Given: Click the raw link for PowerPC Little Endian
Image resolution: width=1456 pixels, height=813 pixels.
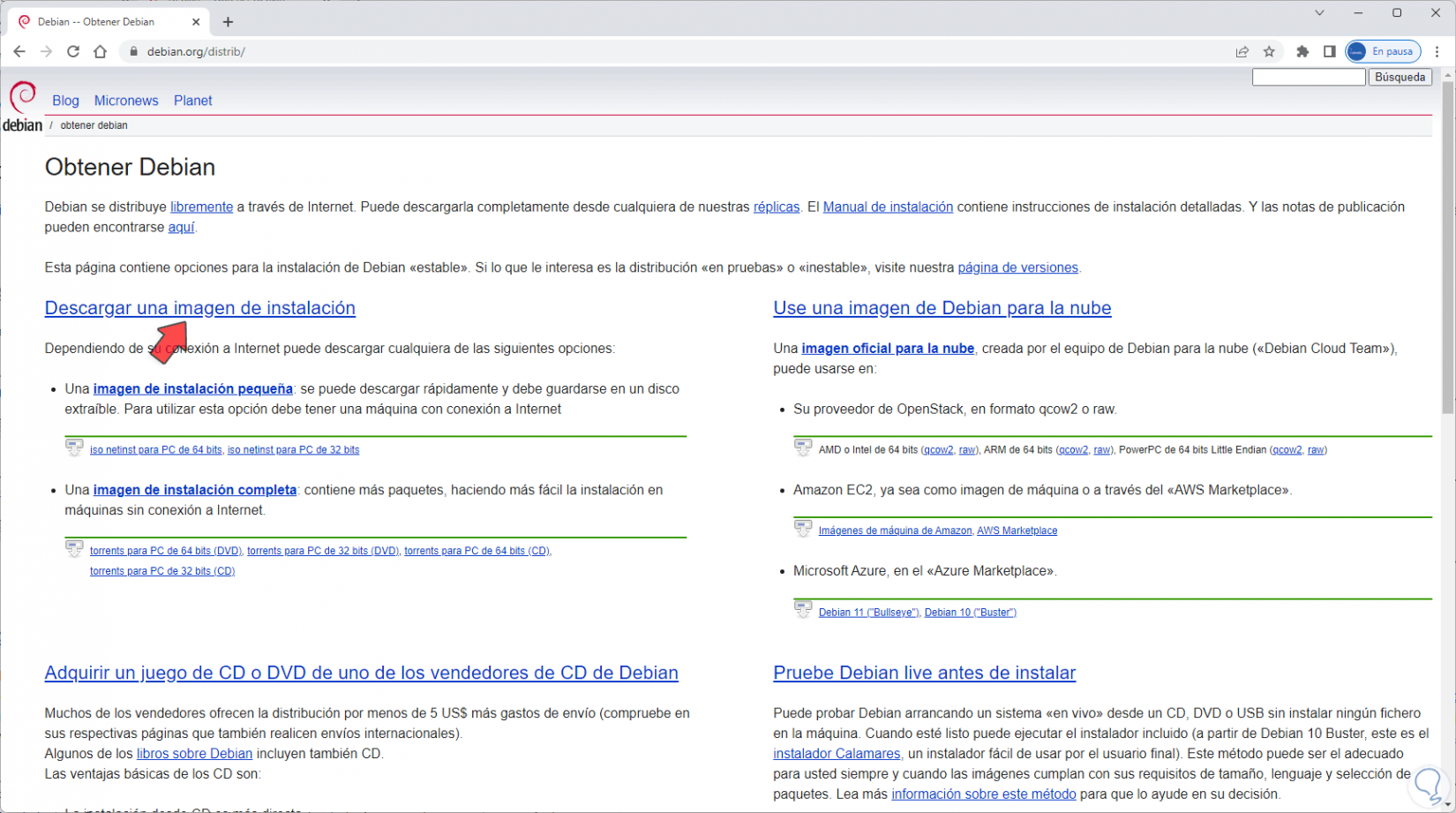Looking at the screenshot, I should coord(1316,450).
